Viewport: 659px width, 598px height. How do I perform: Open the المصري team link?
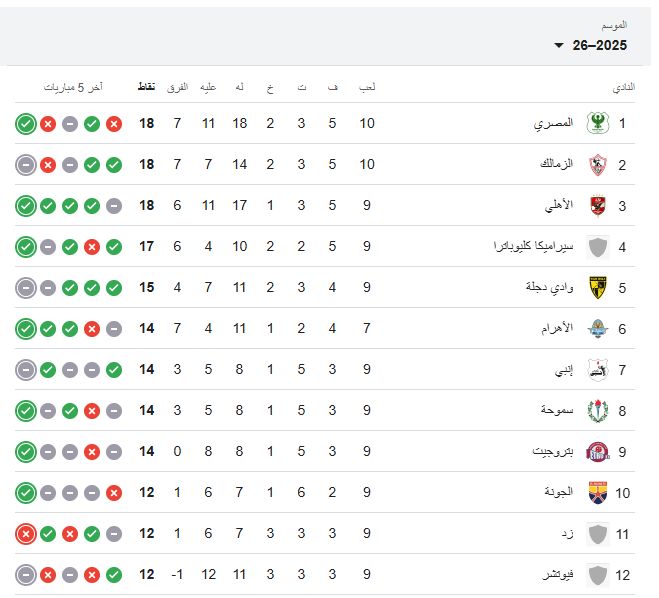click(553, 124)
